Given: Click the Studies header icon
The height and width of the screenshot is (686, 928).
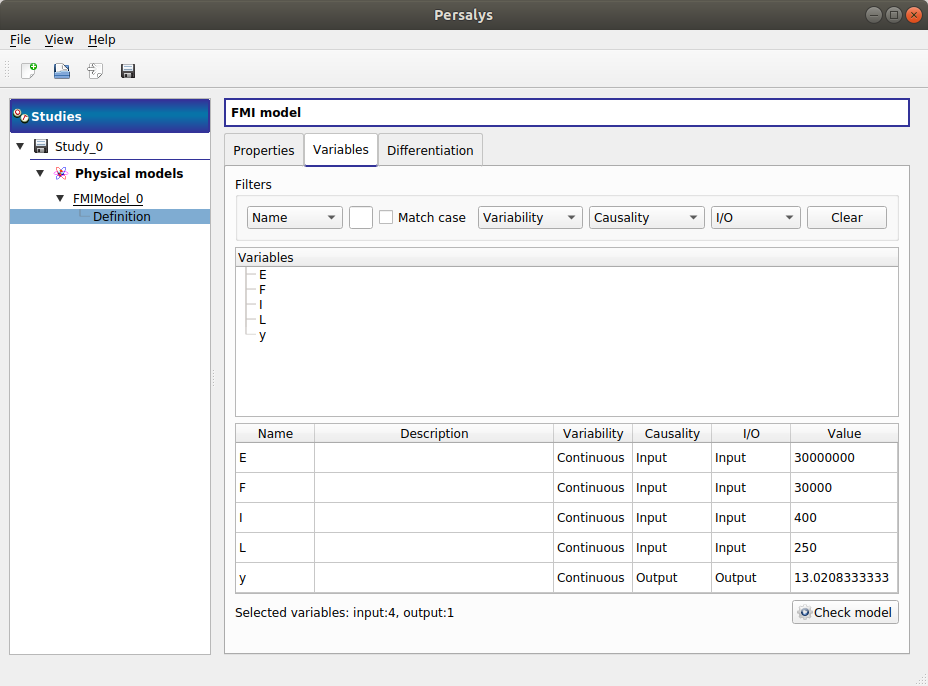Looking at the screenshot, I should point(20,116).
